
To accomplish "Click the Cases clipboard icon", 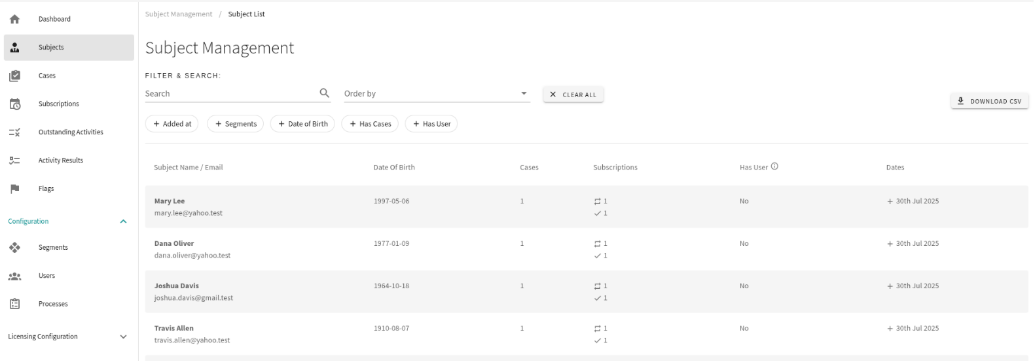I will pyautogui.click(x=15, y=76).
